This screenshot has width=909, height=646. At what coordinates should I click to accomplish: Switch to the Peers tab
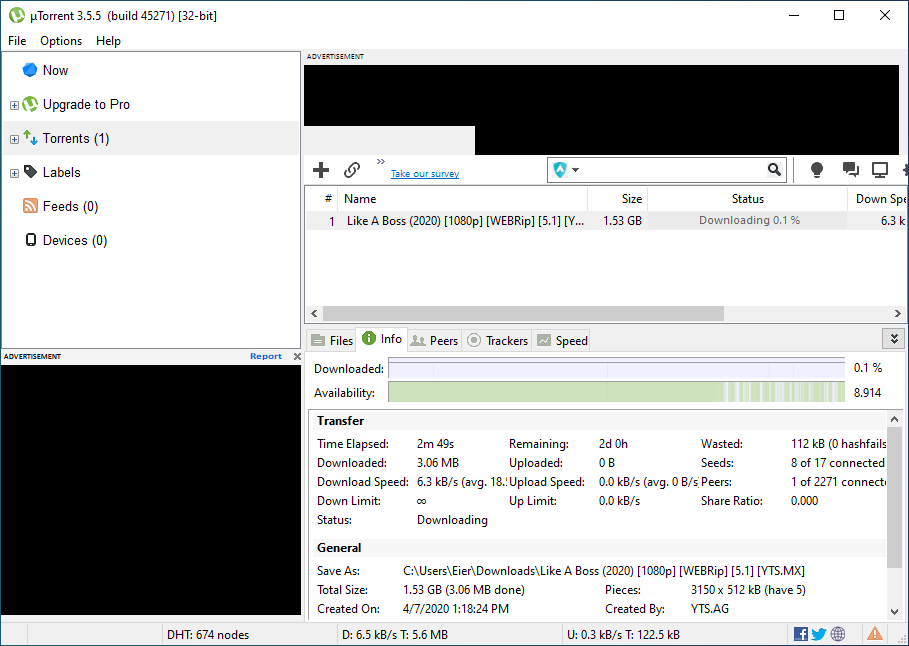435,340
